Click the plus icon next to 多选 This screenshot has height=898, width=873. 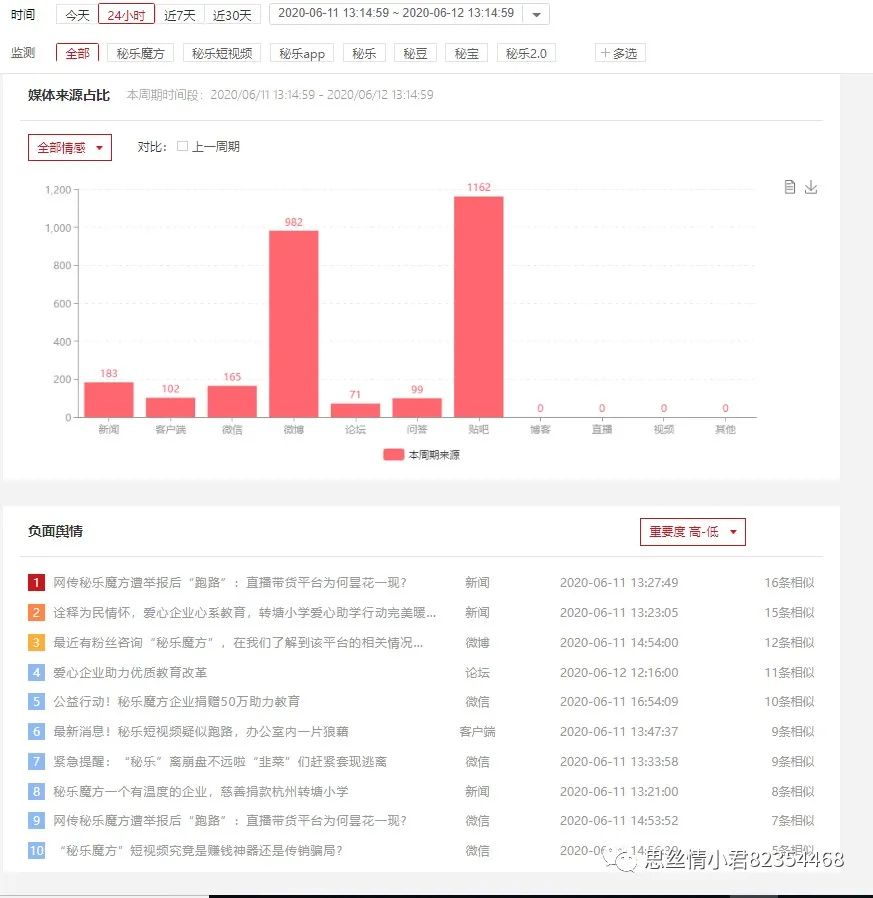pos(606,53)
